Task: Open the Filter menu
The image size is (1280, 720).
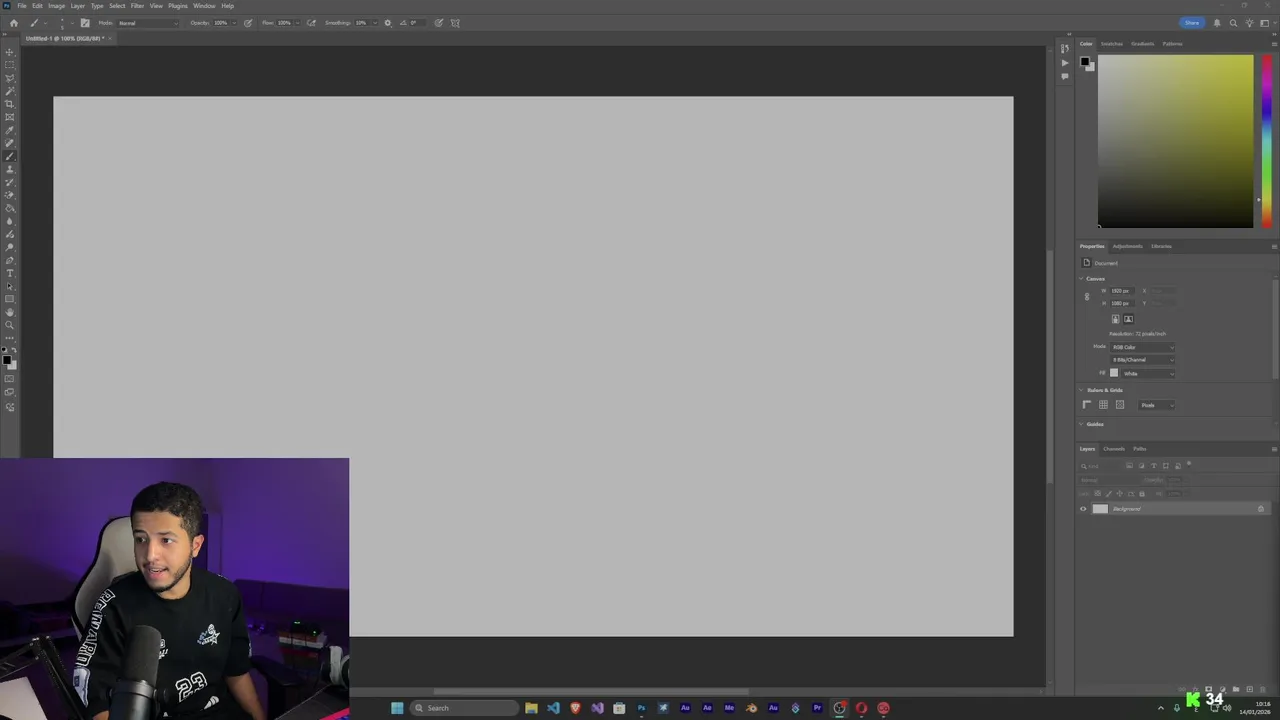Action: (137, 6)
